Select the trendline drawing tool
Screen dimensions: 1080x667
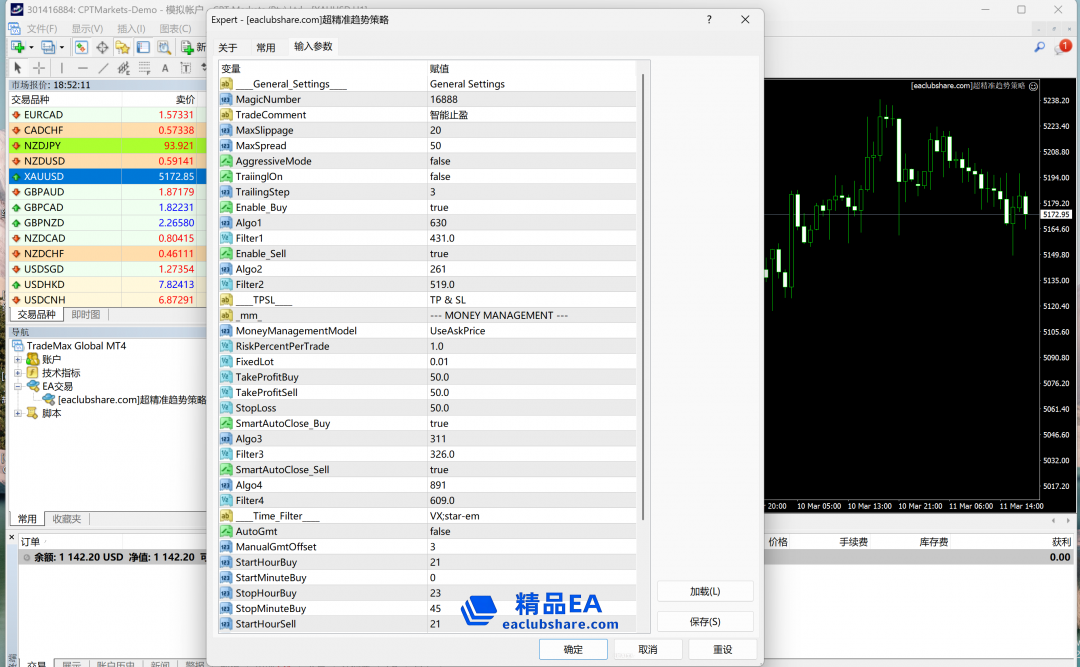[x=103, y=68]
